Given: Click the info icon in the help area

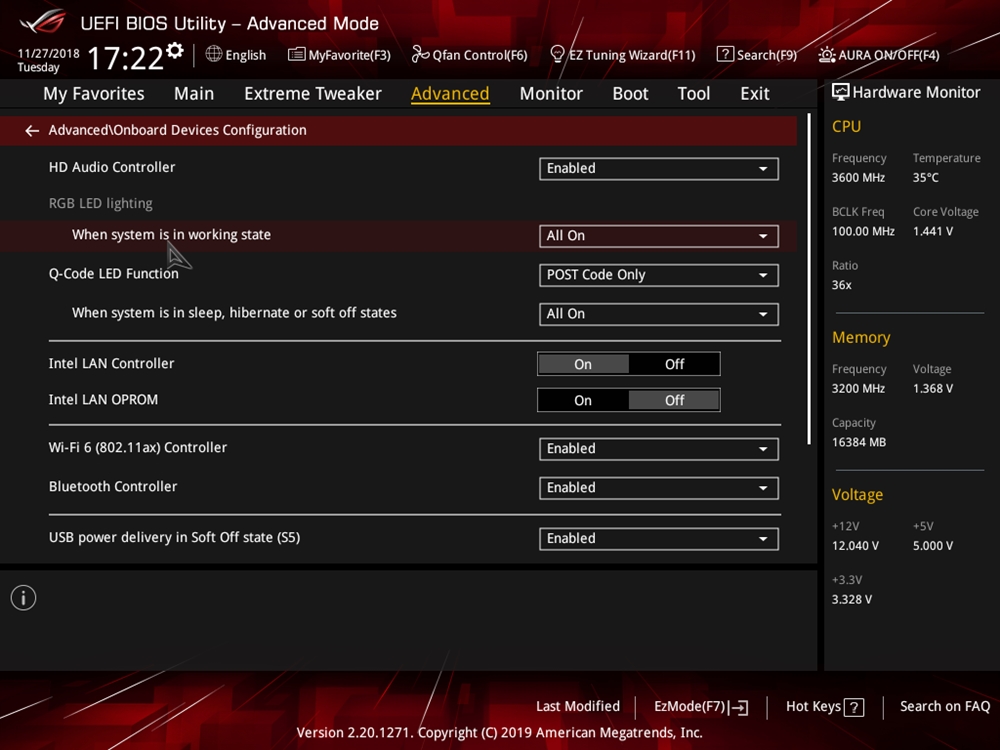Looking at the screenshot, I should 23,598.
